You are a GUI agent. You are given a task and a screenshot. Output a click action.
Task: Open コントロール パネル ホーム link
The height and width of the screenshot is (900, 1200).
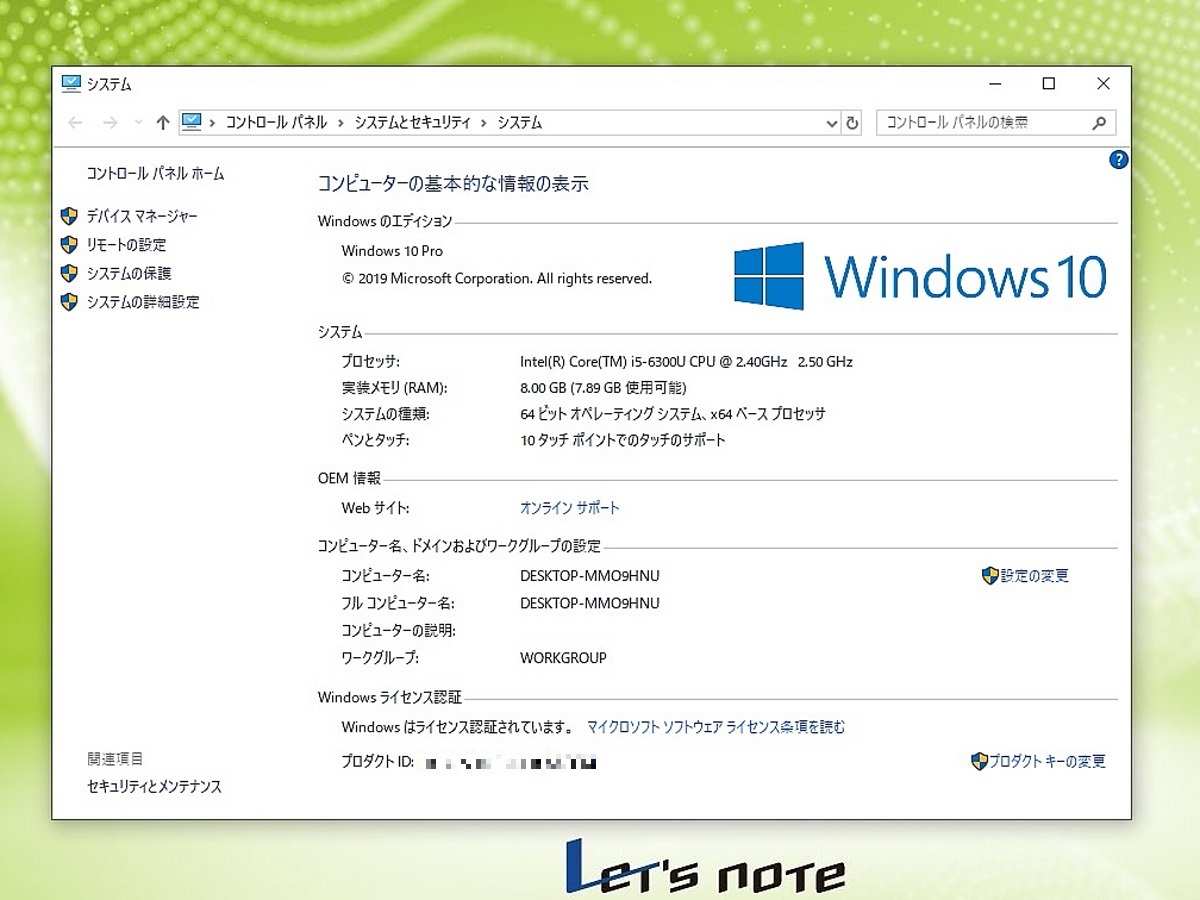(156, 174)
